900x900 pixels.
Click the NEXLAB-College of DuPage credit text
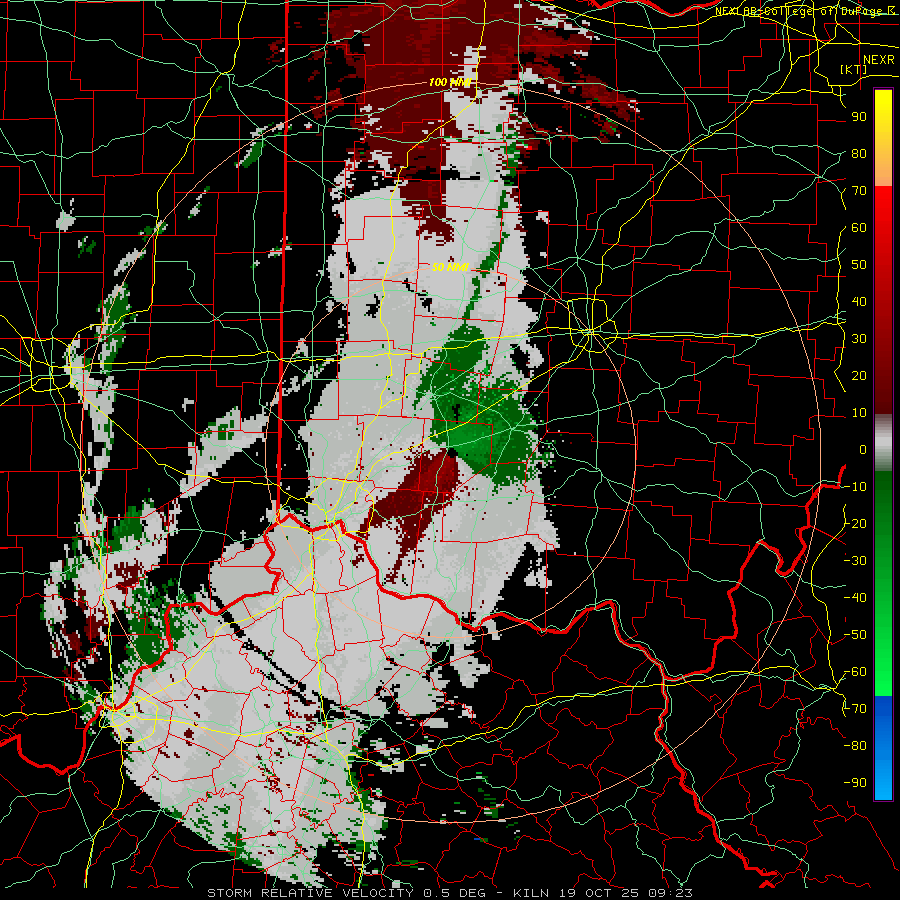tap(804, 11)
